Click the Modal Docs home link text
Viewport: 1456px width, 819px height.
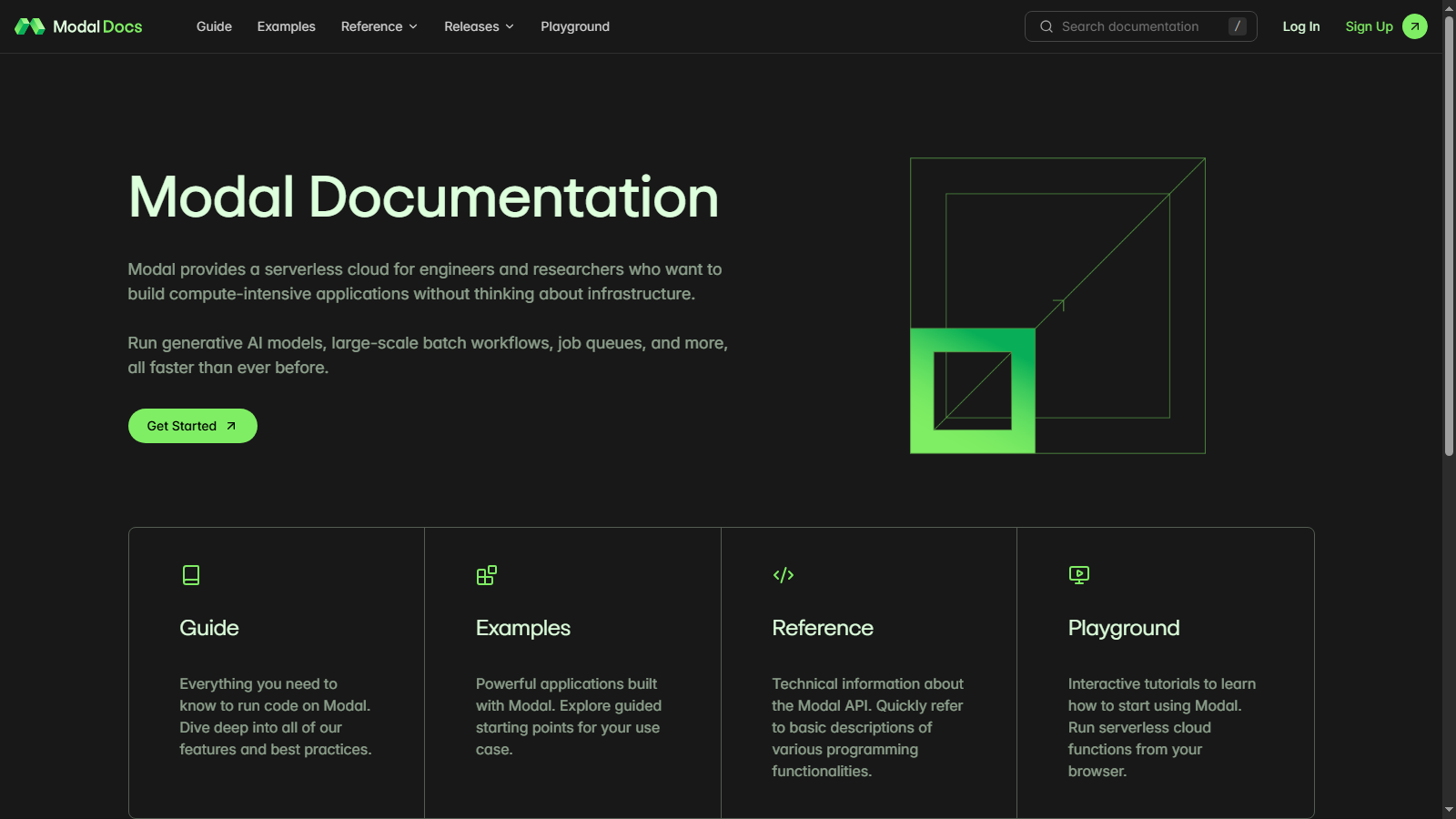pyautogui.click(x=97, y=26)
